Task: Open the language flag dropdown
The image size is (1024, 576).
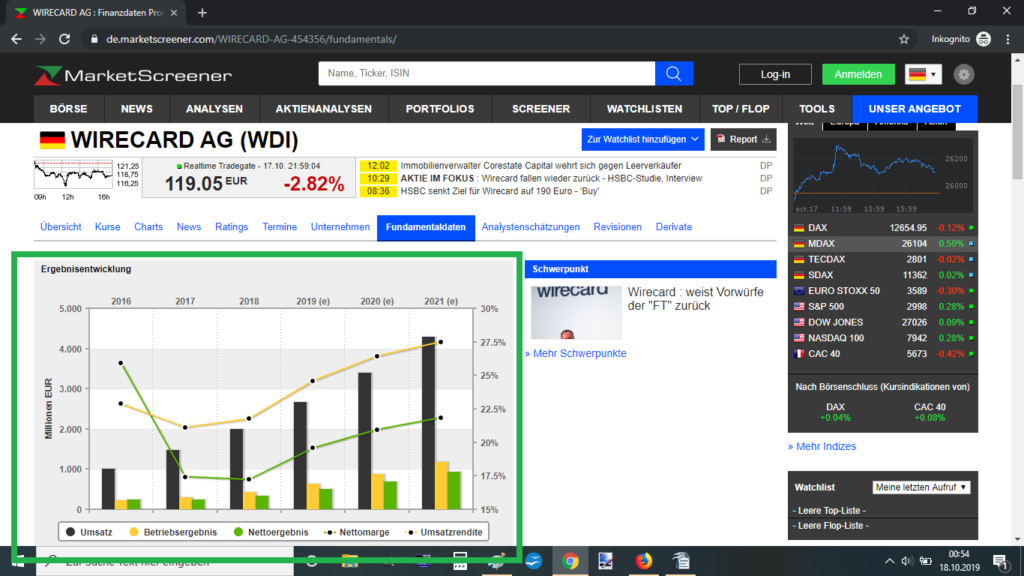Action: coord(923,74)
